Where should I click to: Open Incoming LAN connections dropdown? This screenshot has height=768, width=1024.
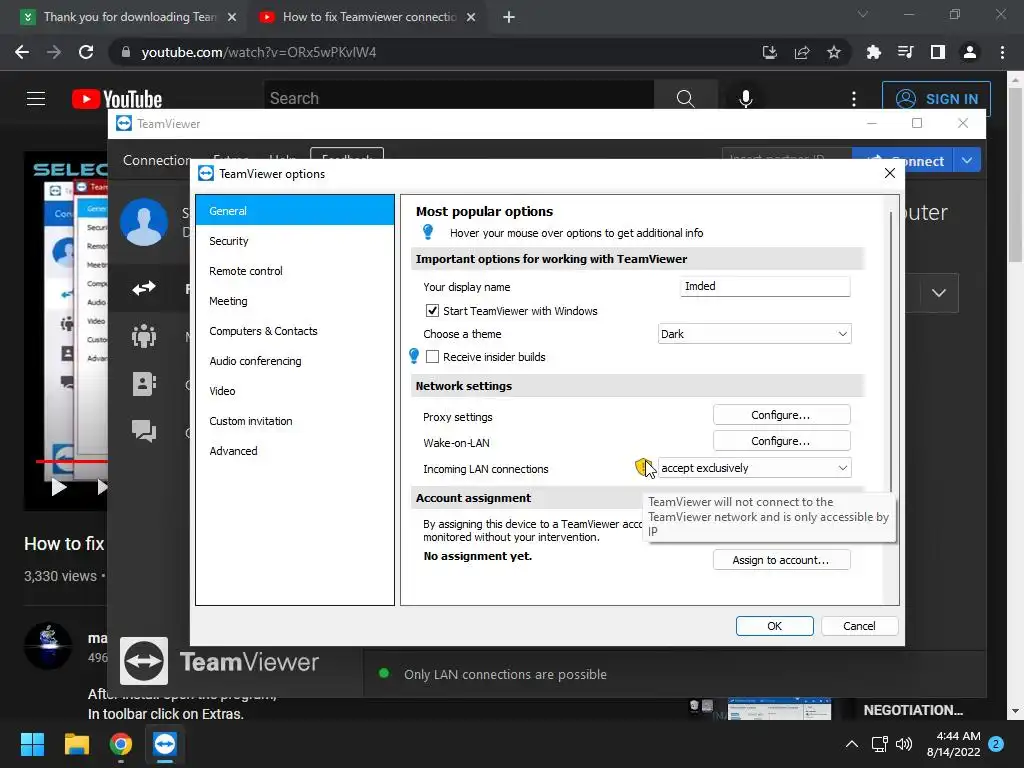click(754, 468)
